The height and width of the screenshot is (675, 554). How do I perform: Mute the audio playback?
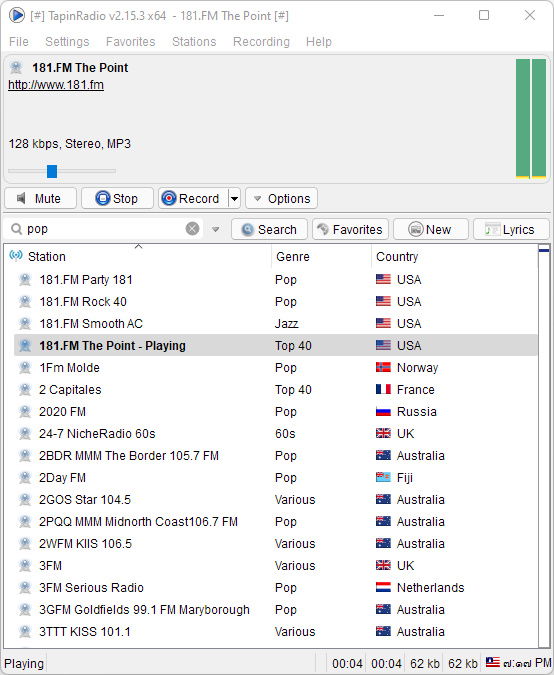point(40,198)
